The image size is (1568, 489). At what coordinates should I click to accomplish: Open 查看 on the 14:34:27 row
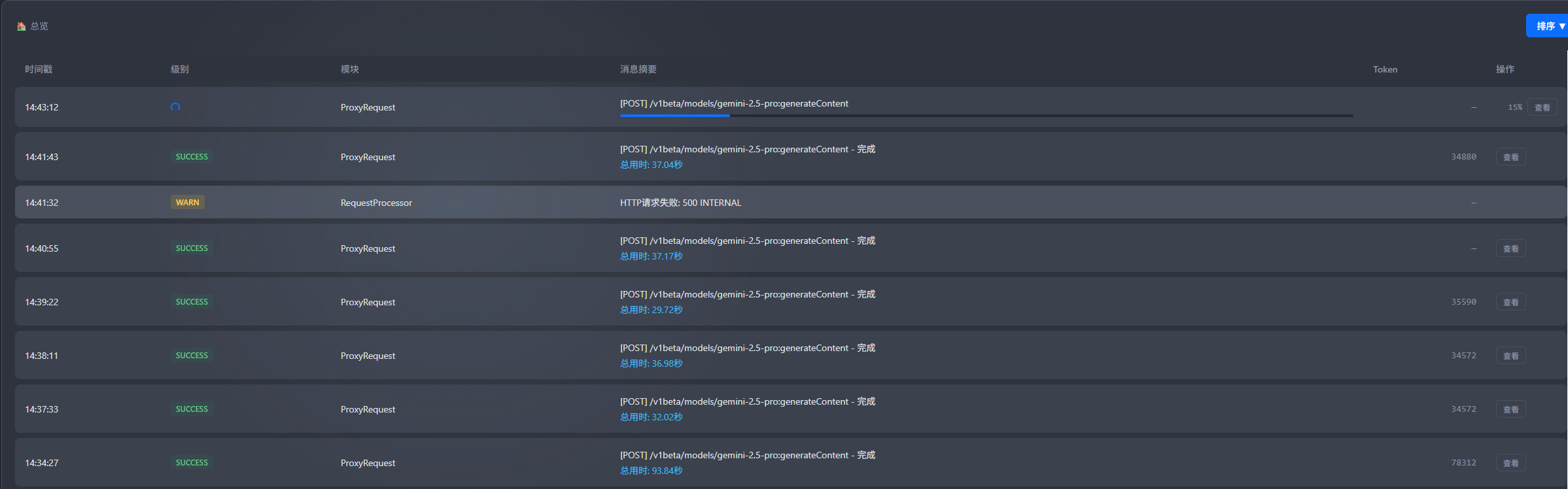point(1510,463)
